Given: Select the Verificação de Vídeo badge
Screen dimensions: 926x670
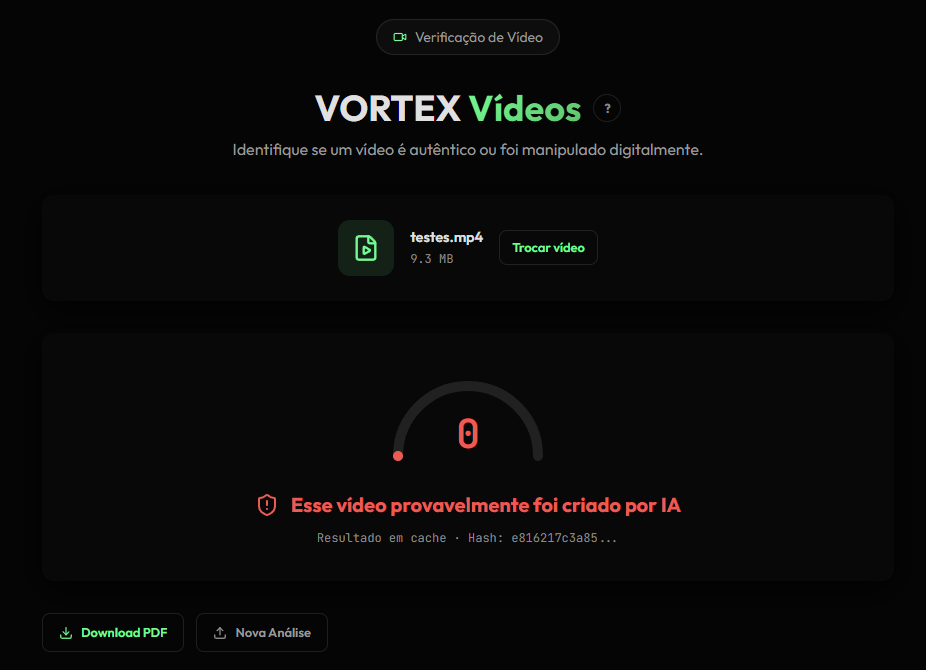Looking at the screenshot, I should [468, 37].
